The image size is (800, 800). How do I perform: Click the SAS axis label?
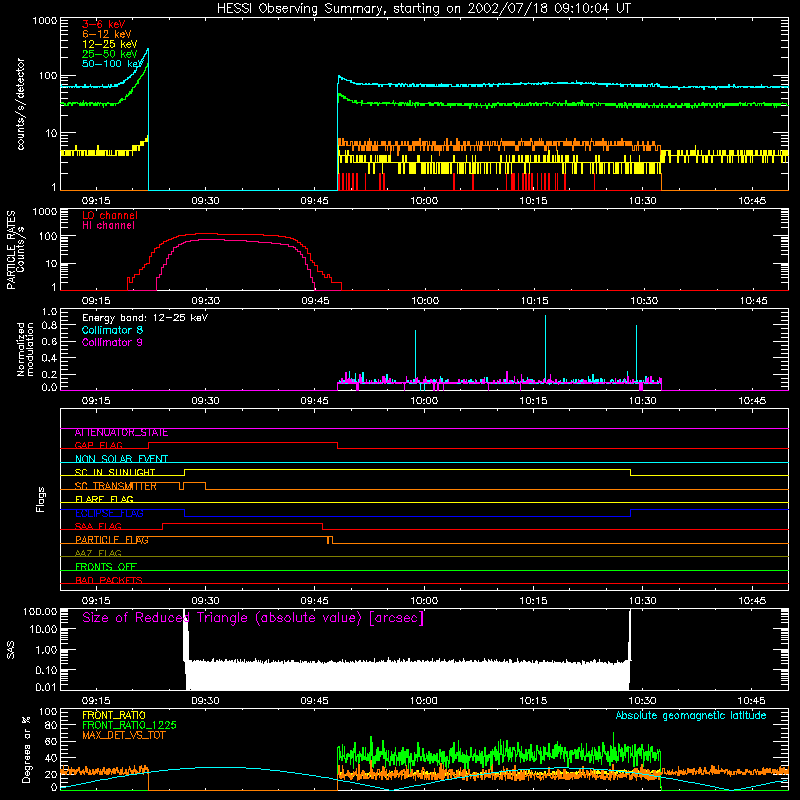coord(10,650)
